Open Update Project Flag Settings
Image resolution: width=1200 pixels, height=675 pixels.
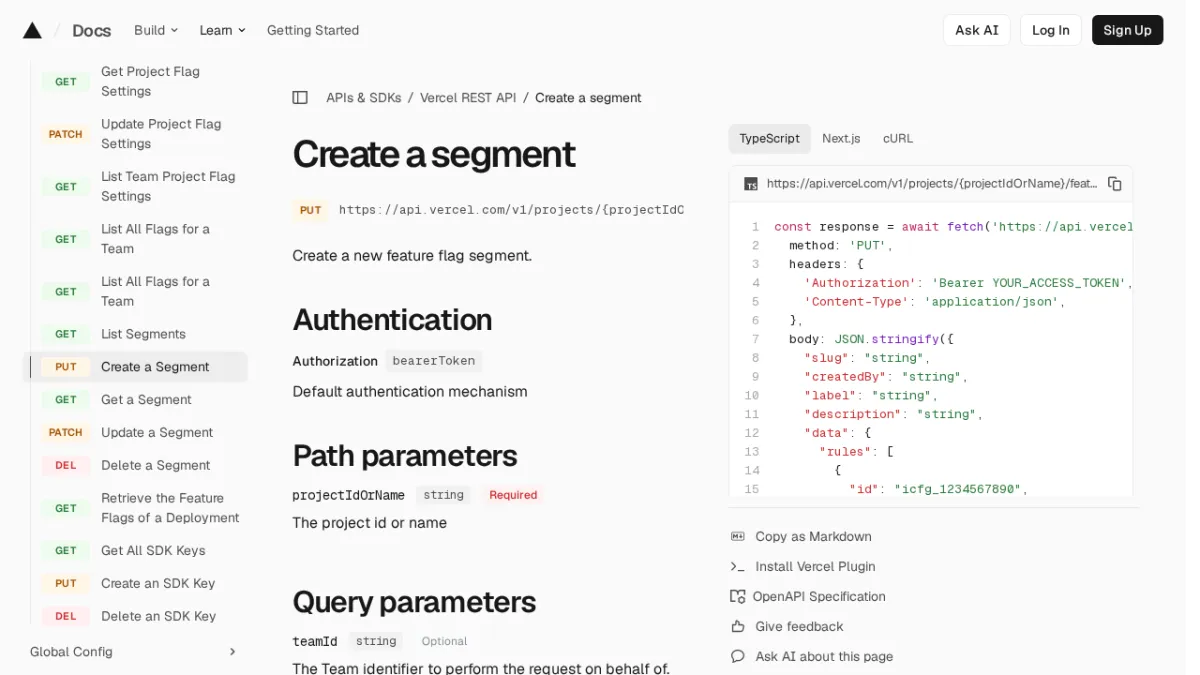[135, 134]
